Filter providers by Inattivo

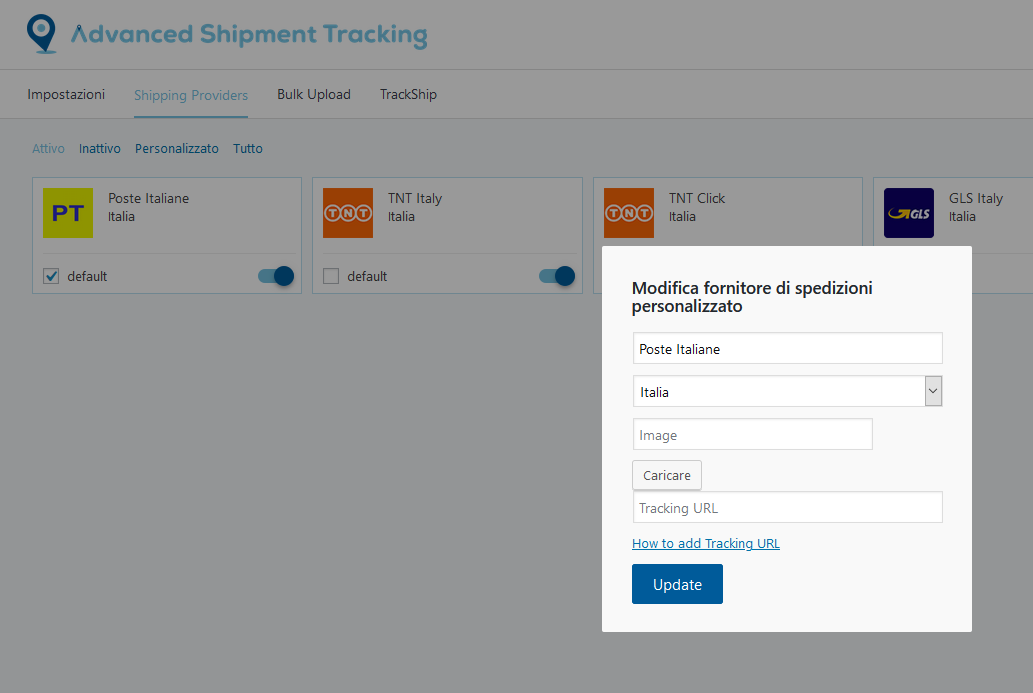pyautogui.click(x=100, y=148)
